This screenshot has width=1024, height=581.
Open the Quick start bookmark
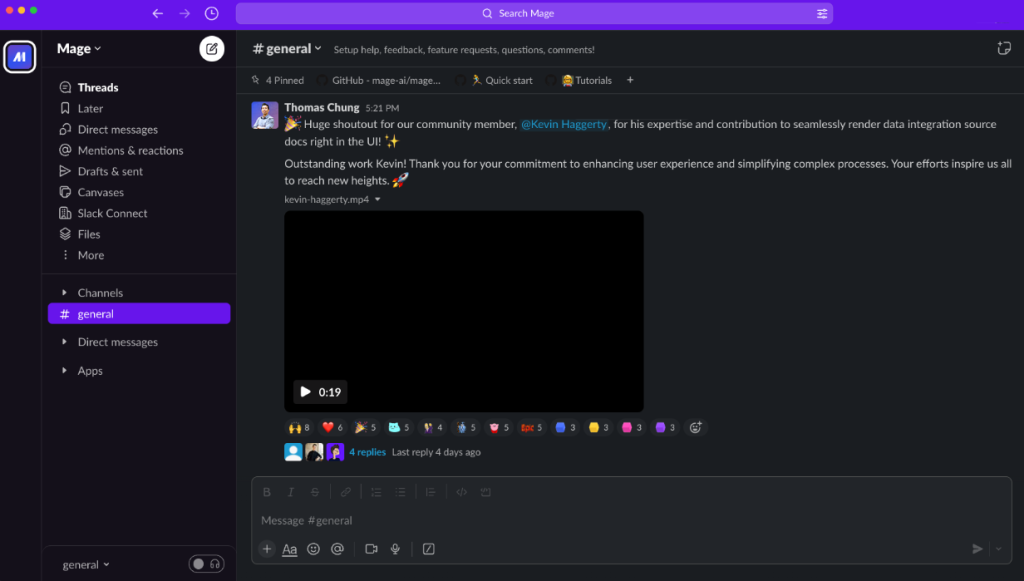(494, 80)
